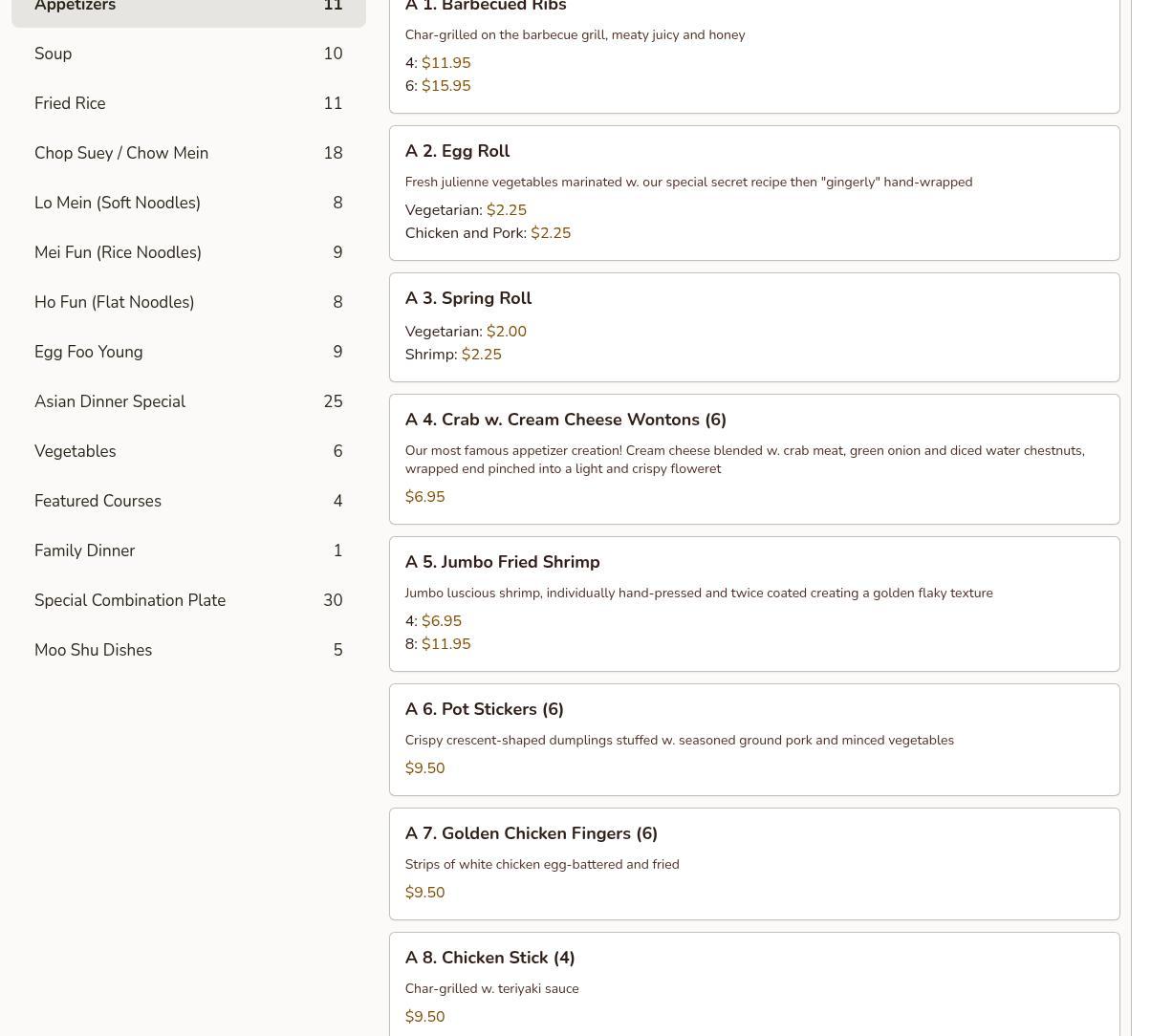Open Ho Fun (Flat Noodles) section
The image size is (1151, 1036).
[188, 302]
